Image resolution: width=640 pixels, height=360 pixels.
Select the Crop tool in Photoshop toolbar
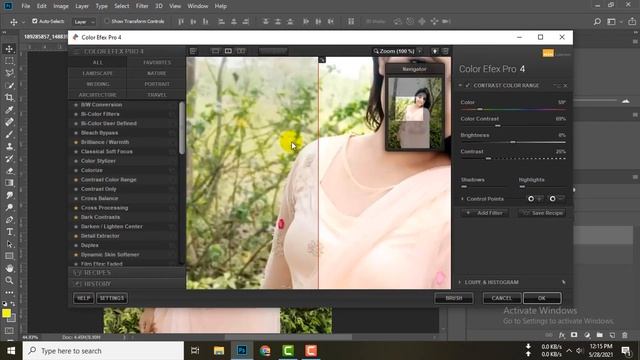pos(9,98)
